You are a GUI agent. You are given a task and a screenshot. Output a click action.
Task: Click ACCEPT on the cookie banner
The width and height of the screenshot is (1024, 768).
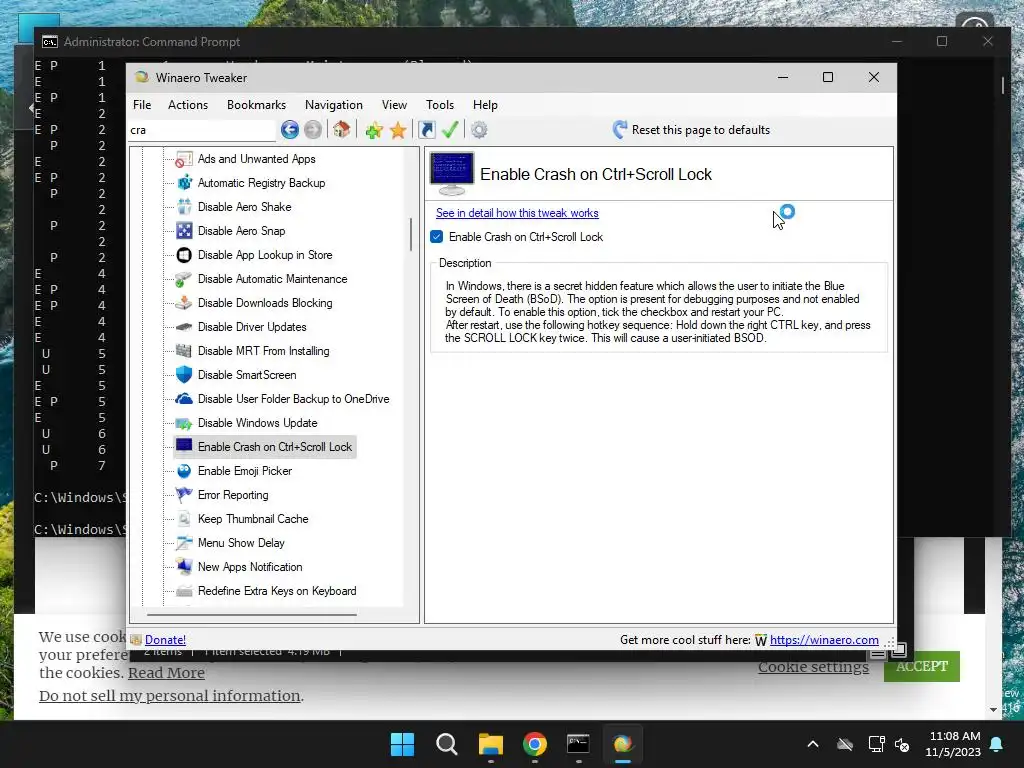coord(921,666)
